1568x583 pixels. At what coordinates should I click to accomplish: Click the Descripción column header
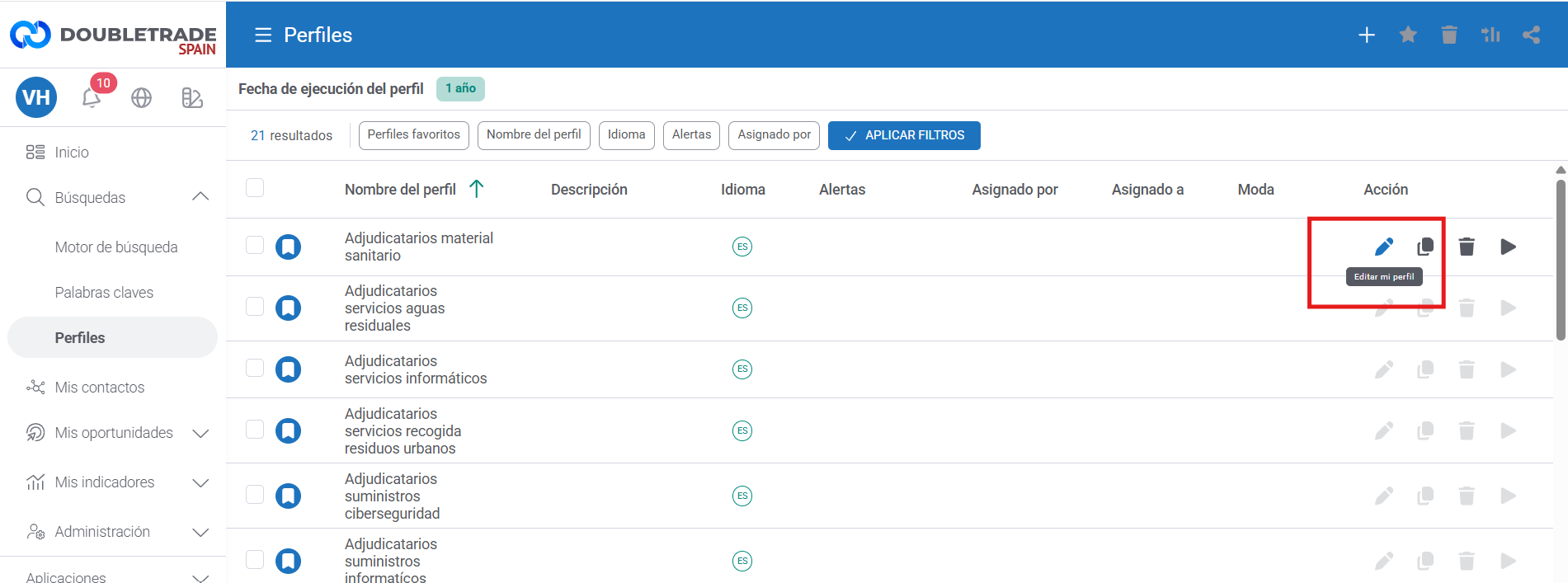(x=589, y=190)
